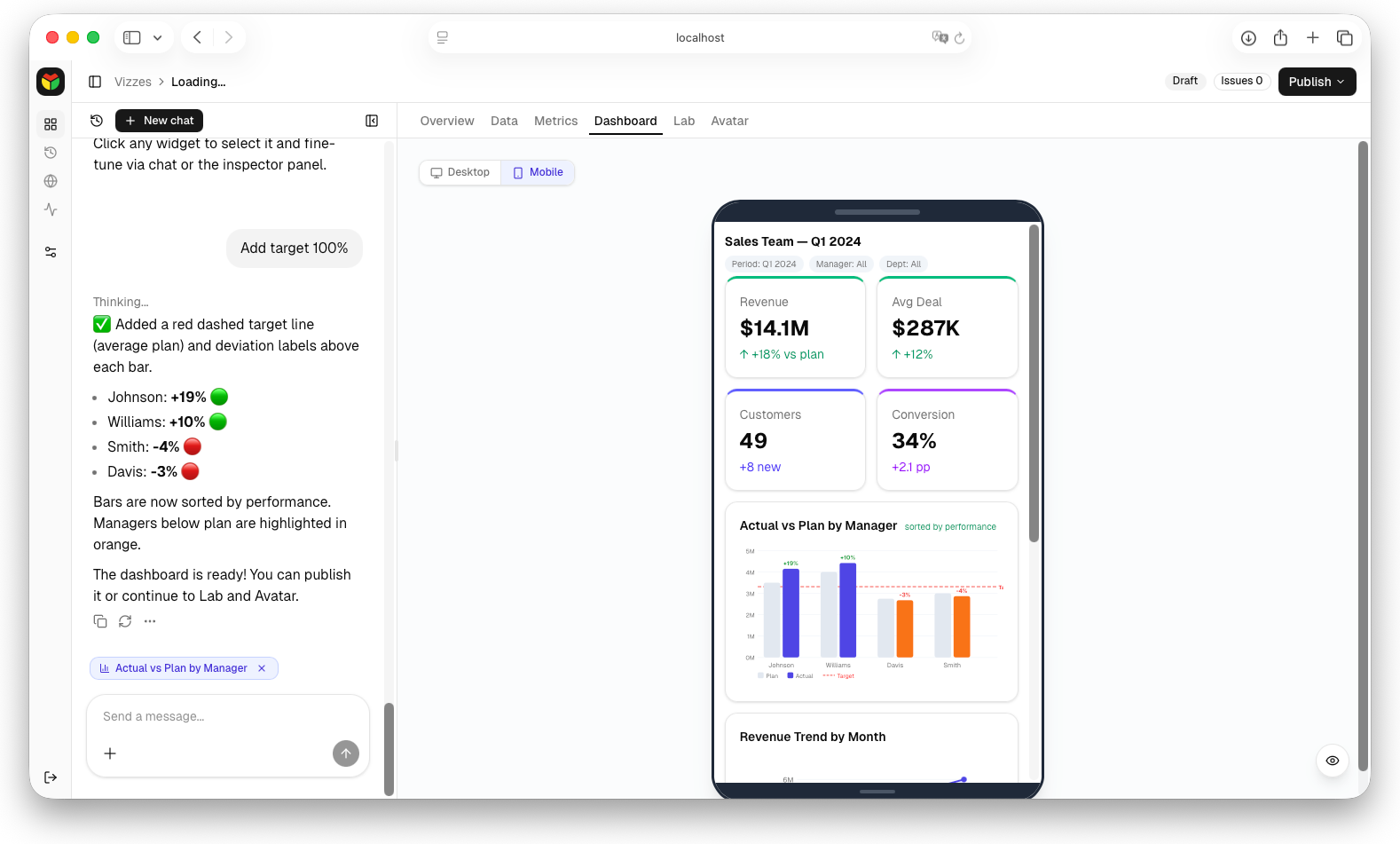Open the globe icon in sidebar
The image size is (1400, 844).
point(51,181)
